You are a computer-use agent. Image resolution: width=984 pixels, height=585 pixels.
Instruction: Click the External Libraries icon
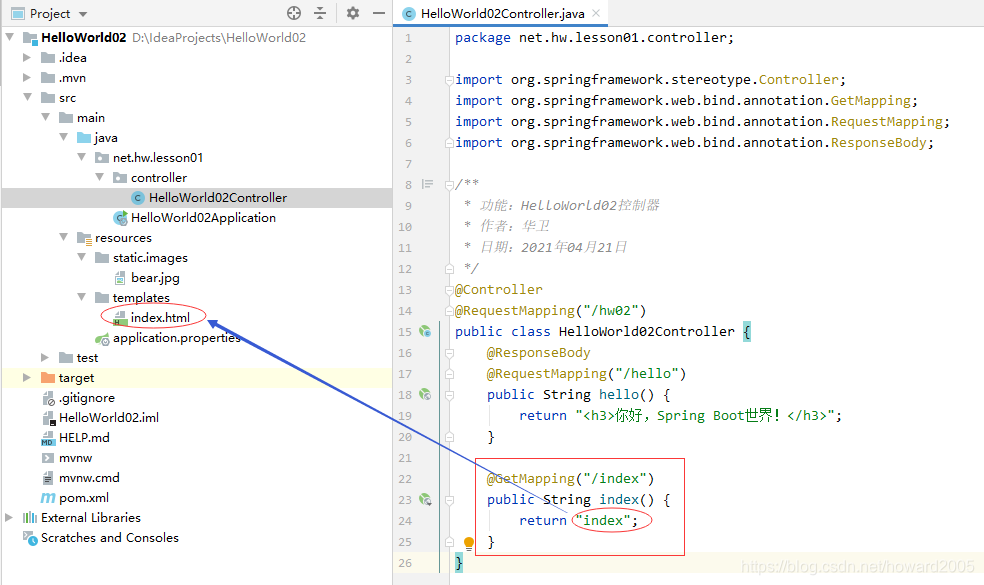30,518
